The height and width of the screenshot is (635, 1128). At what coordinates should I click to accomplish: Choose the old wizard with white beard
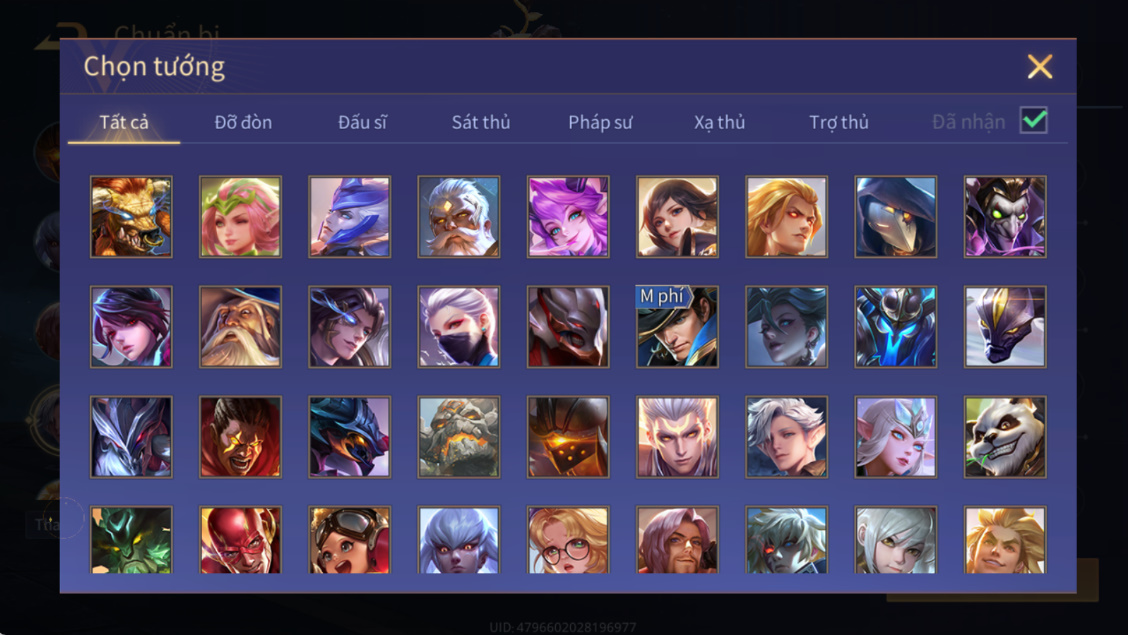[x=240, y=327]
